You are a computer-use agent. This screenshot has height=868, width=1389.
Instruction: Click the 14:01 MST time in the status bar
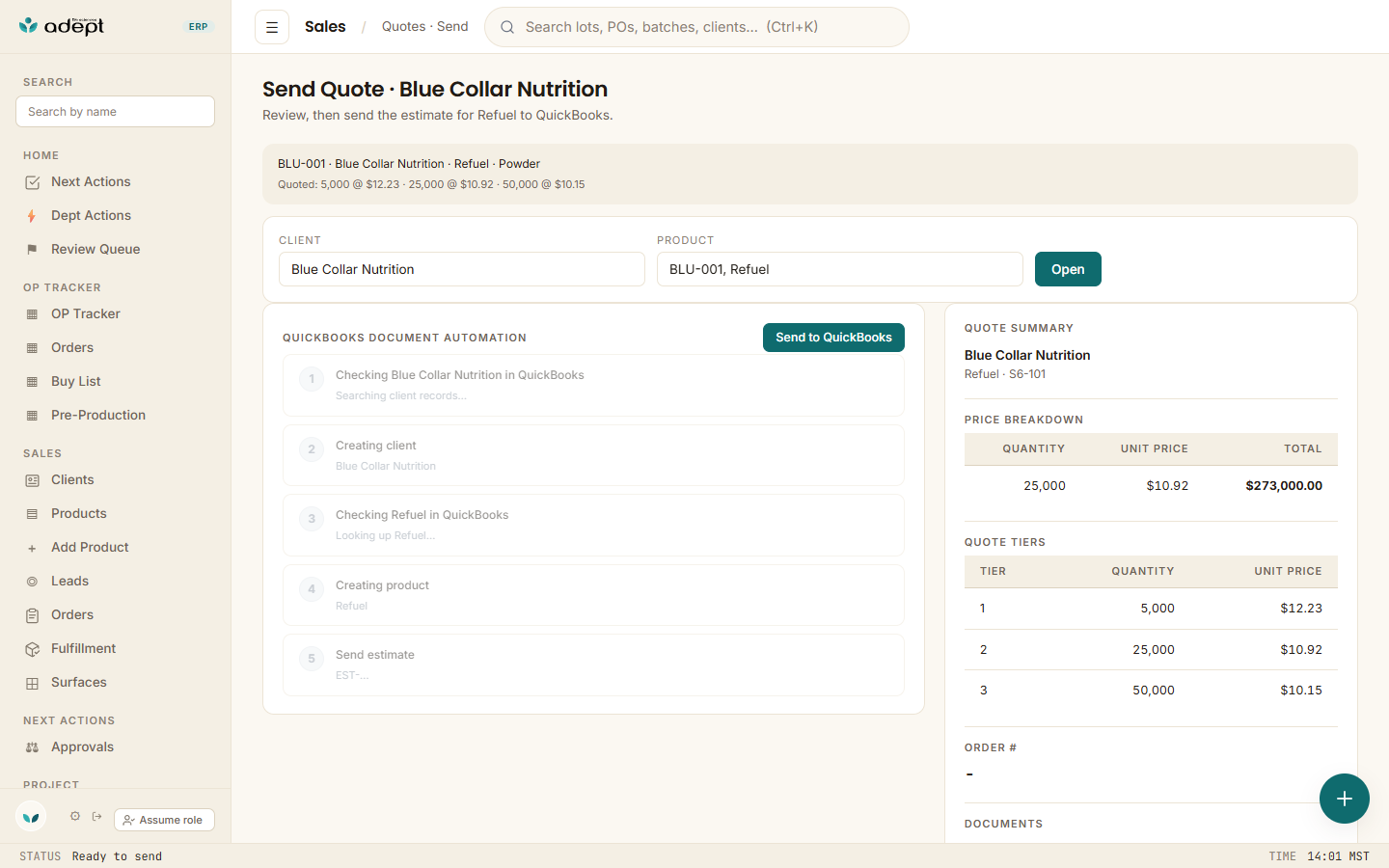coord(1338,856)
